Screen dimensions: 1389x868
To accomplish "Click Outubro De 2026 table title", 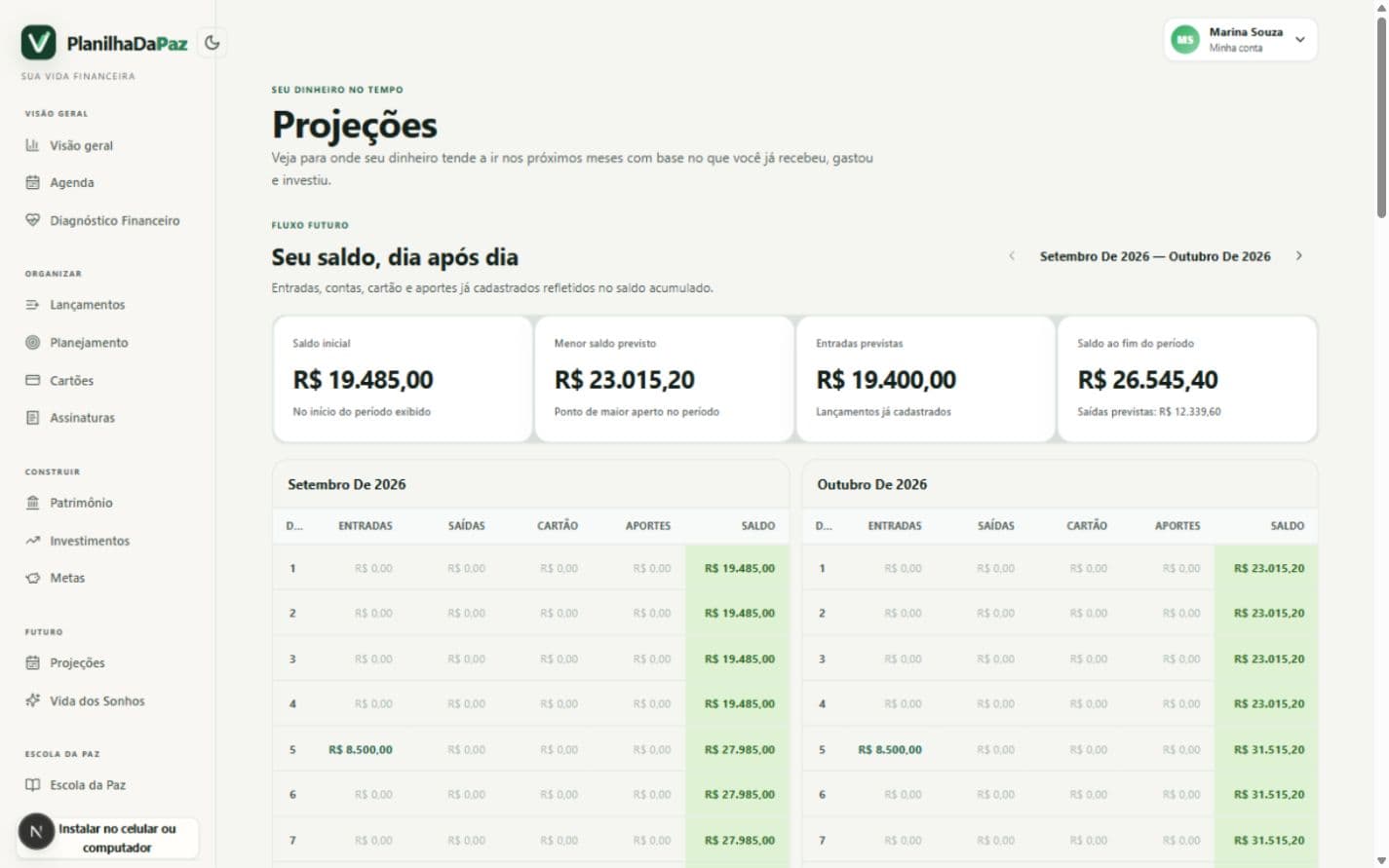I will 871,484.
